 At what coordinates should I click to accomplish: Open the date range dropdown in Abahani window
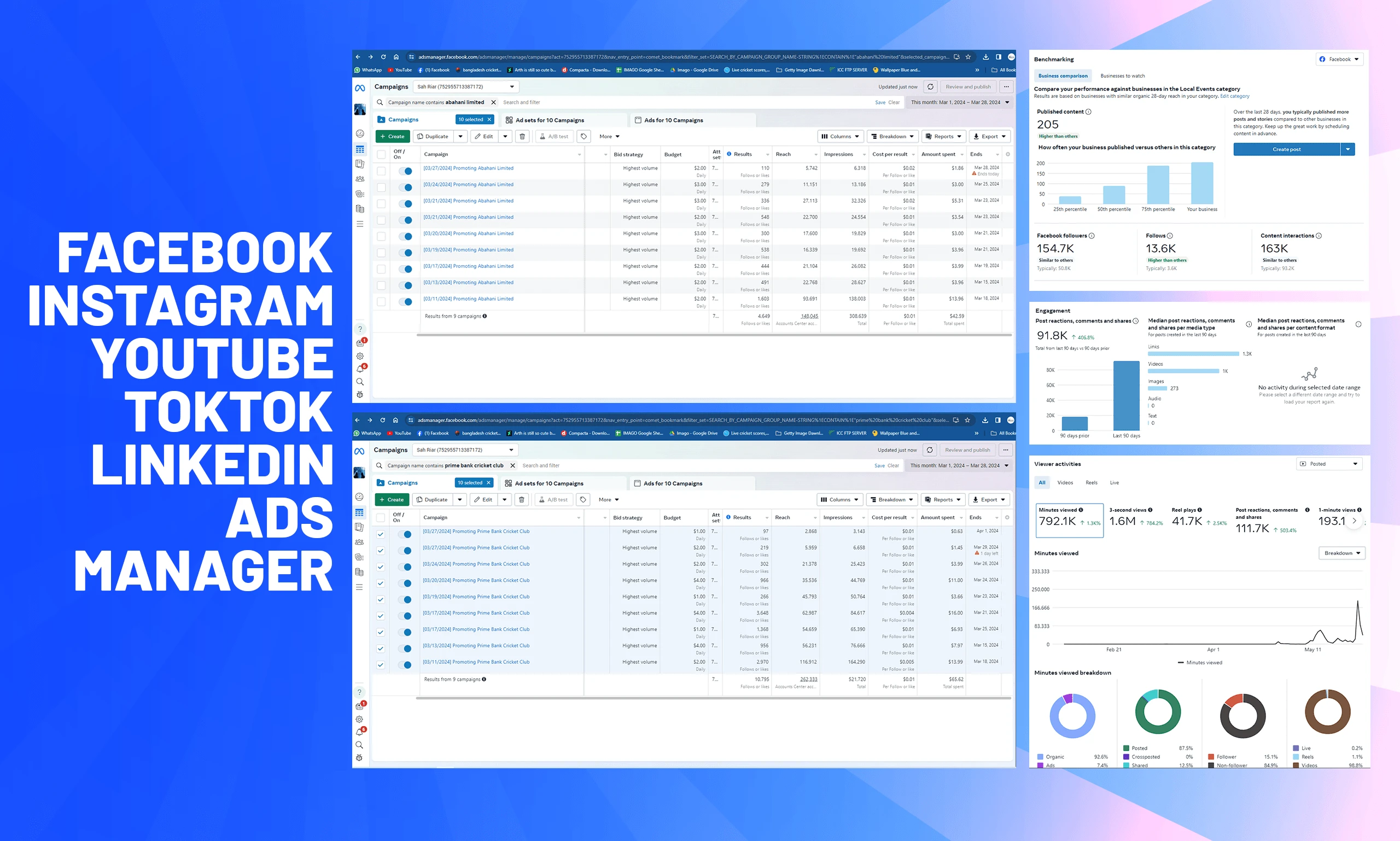tap(960, 103)
